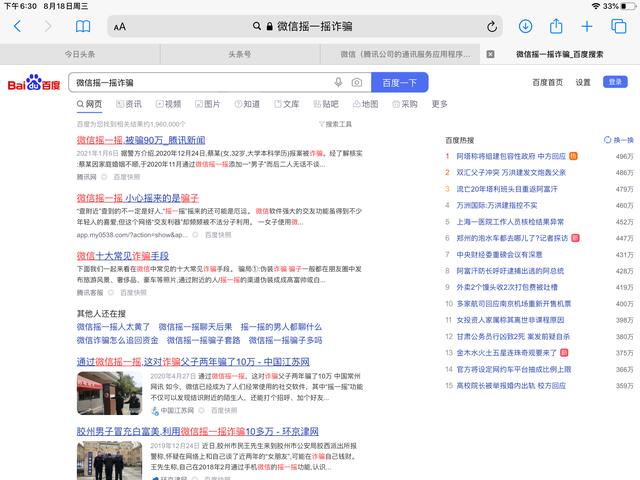Open result 微信摇一摇 被骗90万_腾讯新闻
This screenshot has height=480, width=640.
click(x=141, y=140)
